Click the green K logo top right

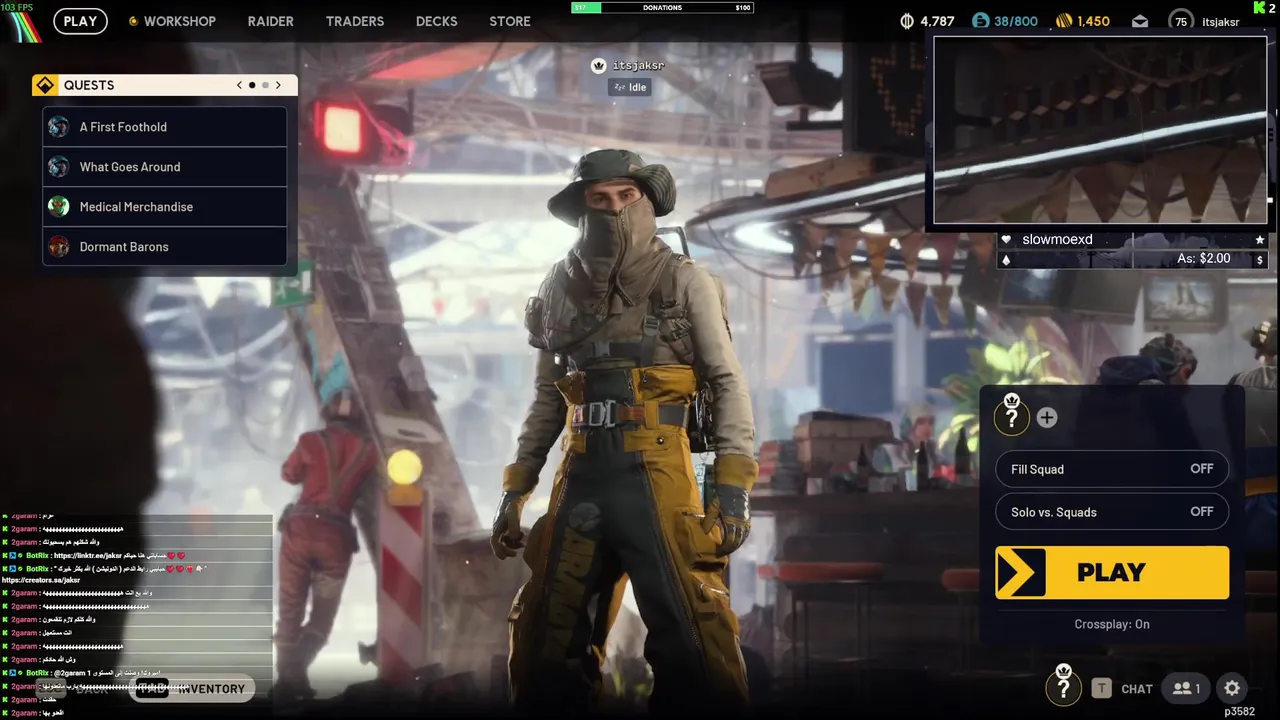click(x=1258, y=8)
